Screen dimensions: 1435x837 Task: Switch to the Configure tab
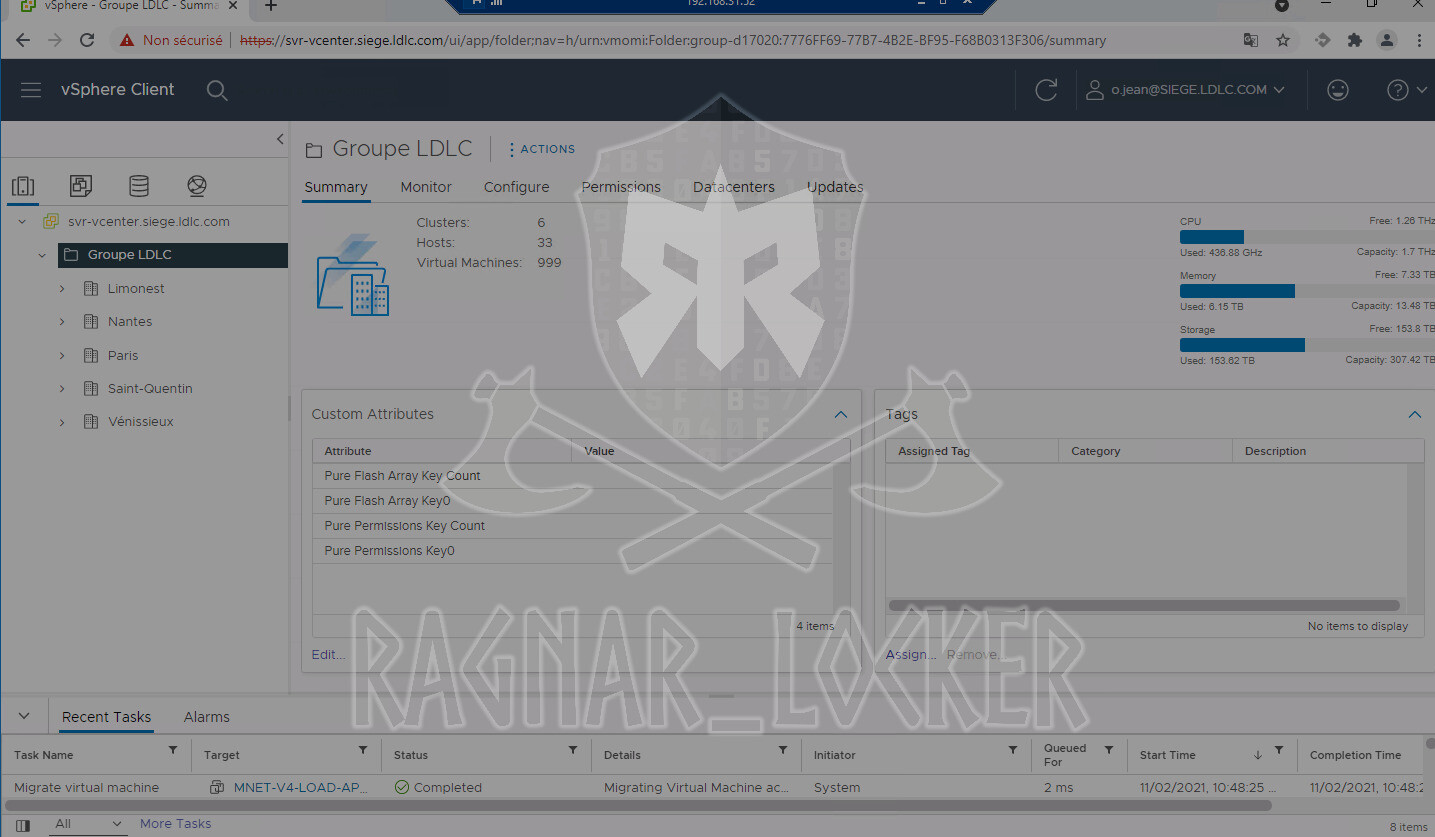point(516,187)
